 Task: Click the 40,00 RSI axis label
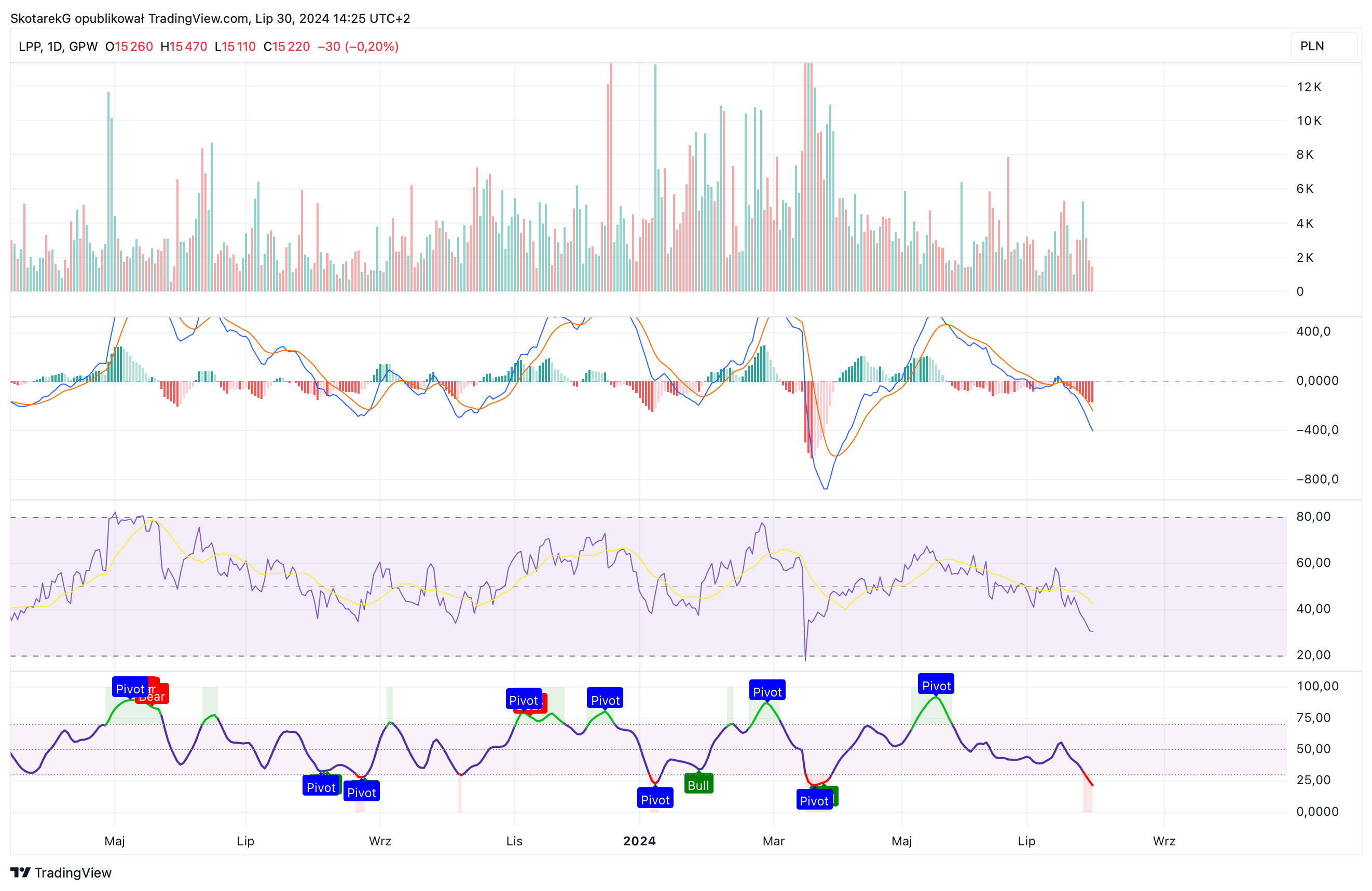tap(1313, 608)
